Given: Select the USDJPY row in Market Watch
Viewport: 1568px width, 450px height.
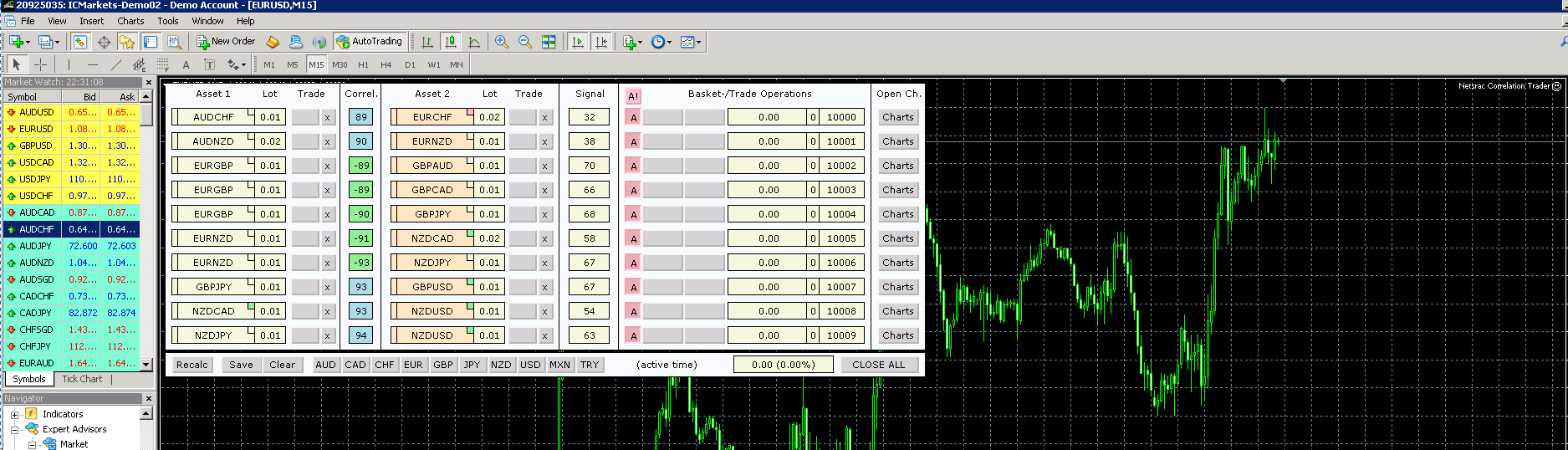Looking at the screenshot, I should 71,179.
